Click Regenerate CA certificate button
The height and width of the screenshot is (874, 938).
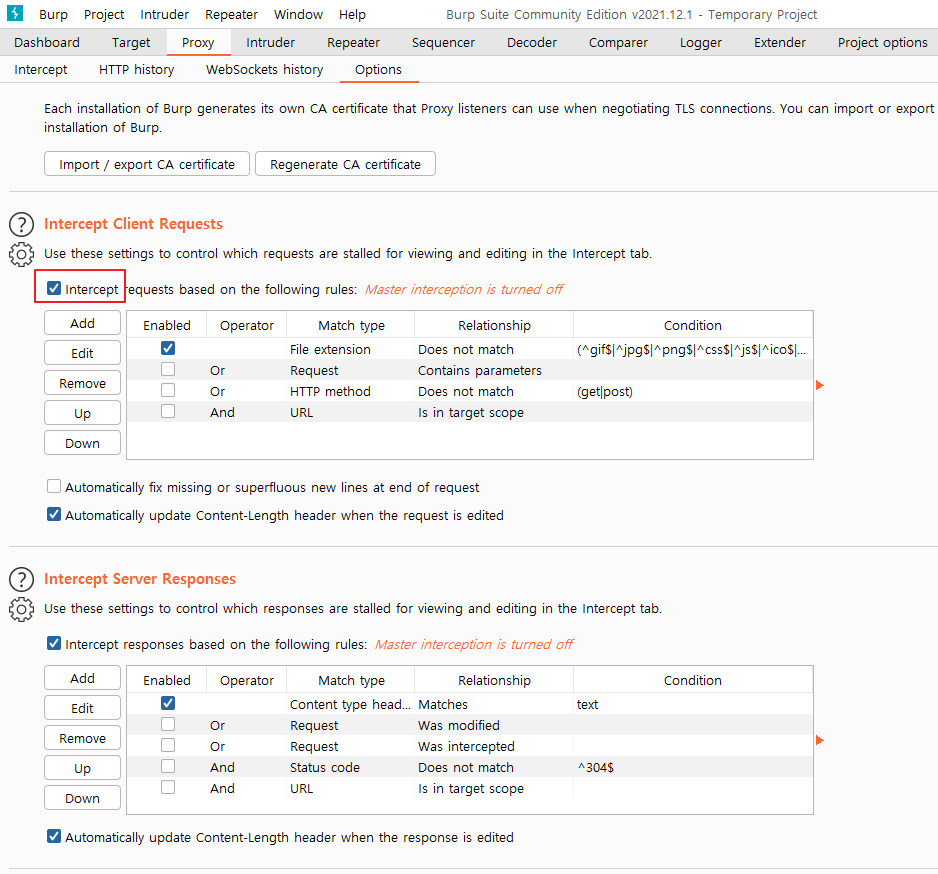[345, 164]
